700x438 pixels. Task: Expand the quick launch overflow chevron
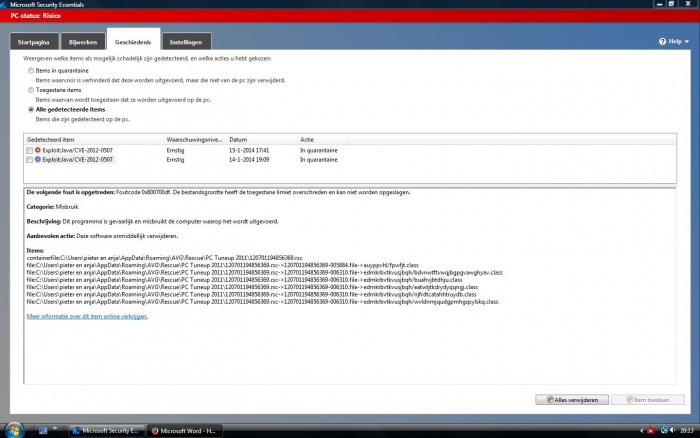(55, 429)
